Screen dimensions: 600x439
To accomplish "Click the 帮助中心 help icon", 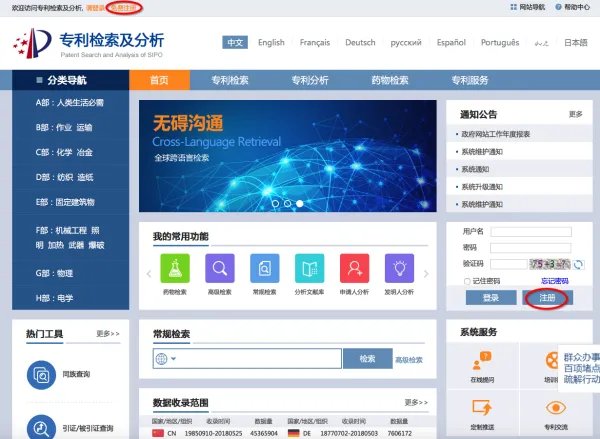I will (x=558, y=7).
